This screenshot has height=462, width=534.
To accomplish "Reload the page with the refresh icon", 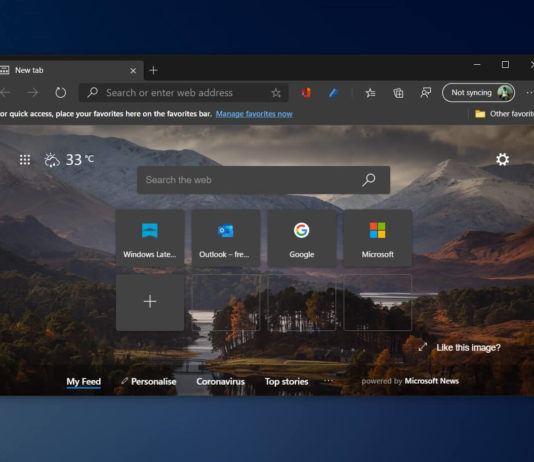I will (x=61, y=93).
